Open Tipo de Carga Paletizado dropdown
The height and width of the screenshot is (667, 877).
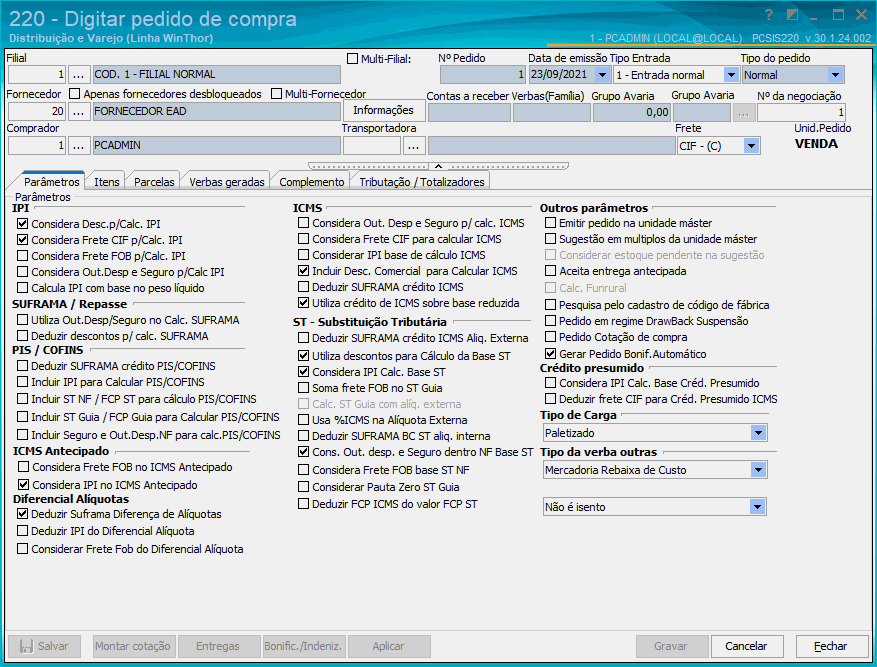(758, 433)
